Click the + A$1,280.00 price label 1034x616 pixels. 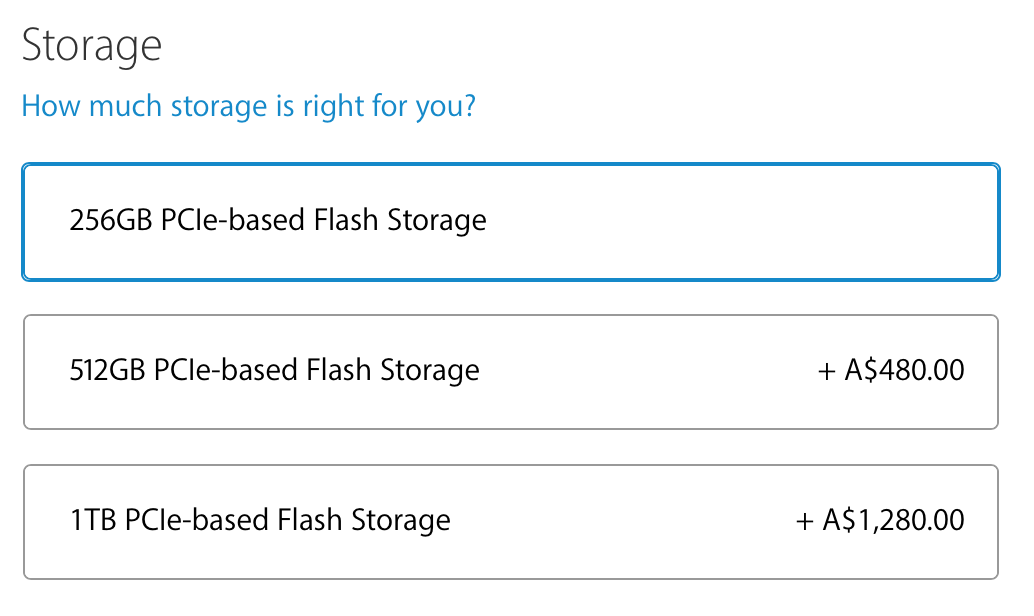coord(880,521)
